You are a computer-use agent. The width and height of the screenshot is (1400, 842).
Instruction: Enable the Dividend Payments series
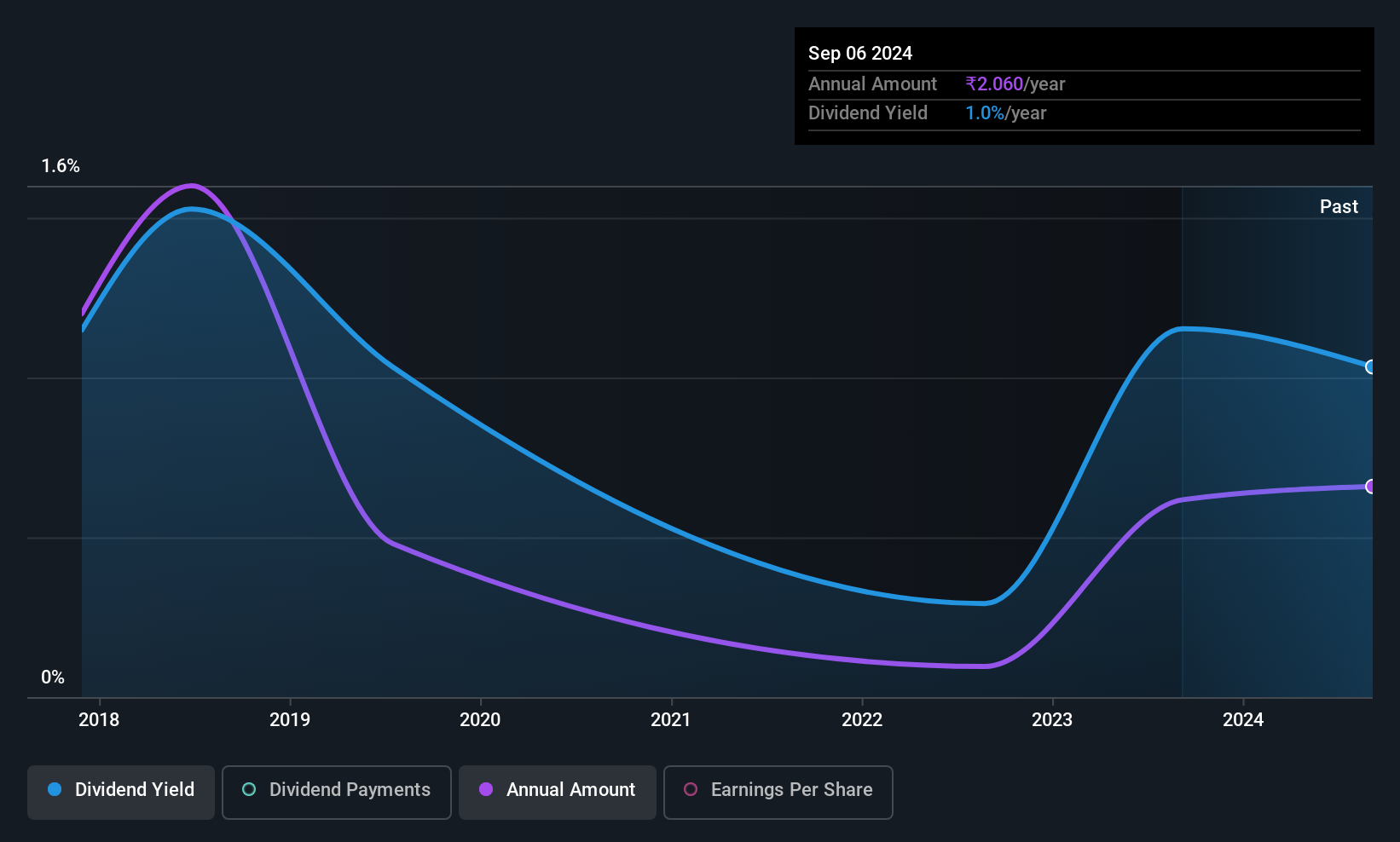[x=336, y=792]
